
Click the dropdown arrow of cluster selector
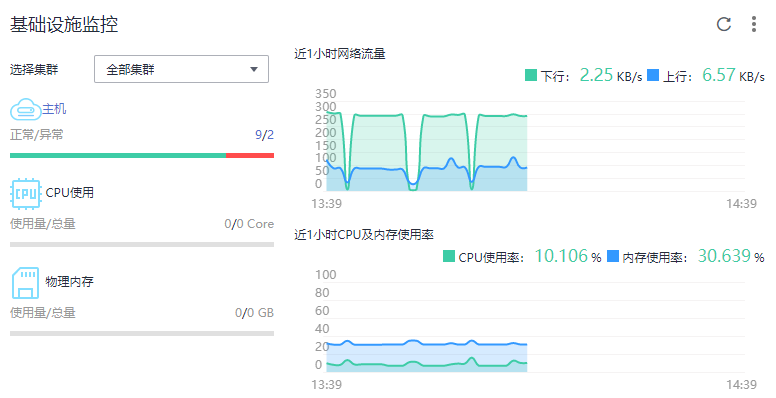pyautogui.click(x=254, y=69)
